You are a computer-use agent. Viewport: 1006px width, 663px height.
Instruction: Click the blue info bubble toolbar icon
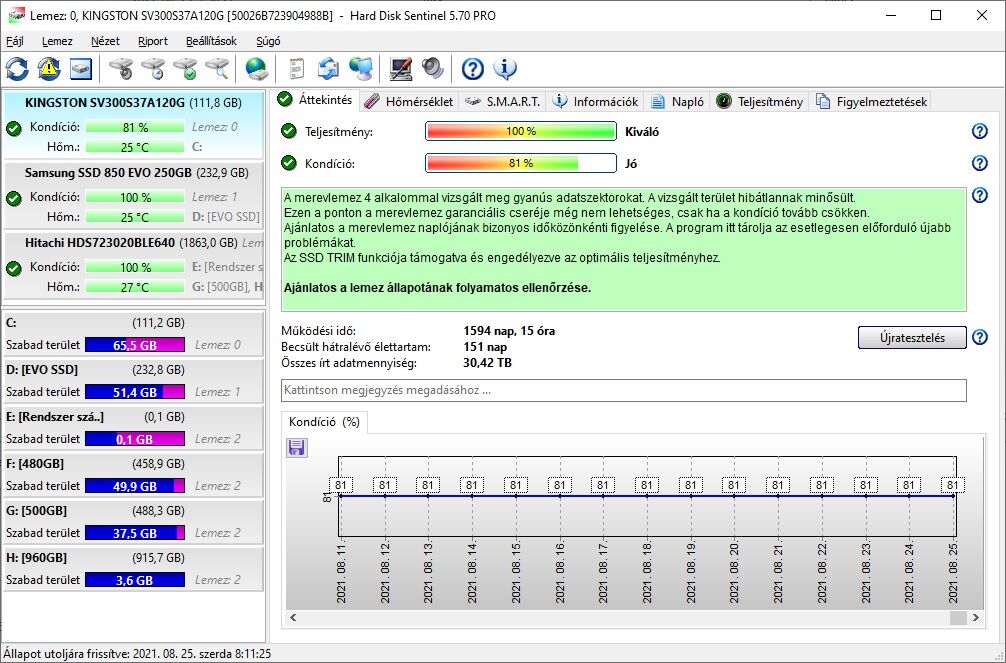pyautogui.click(x=505, y=69)
